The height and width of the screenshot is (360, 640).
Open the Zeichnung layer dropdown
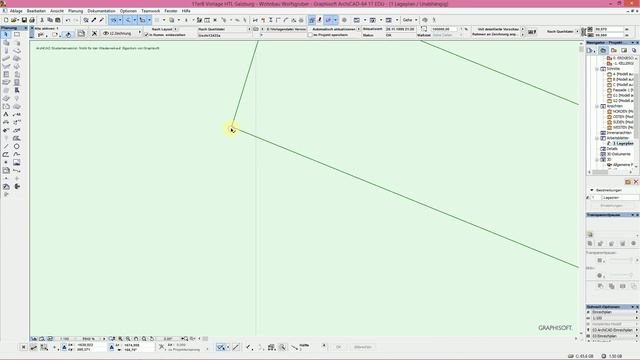(140, 33)
